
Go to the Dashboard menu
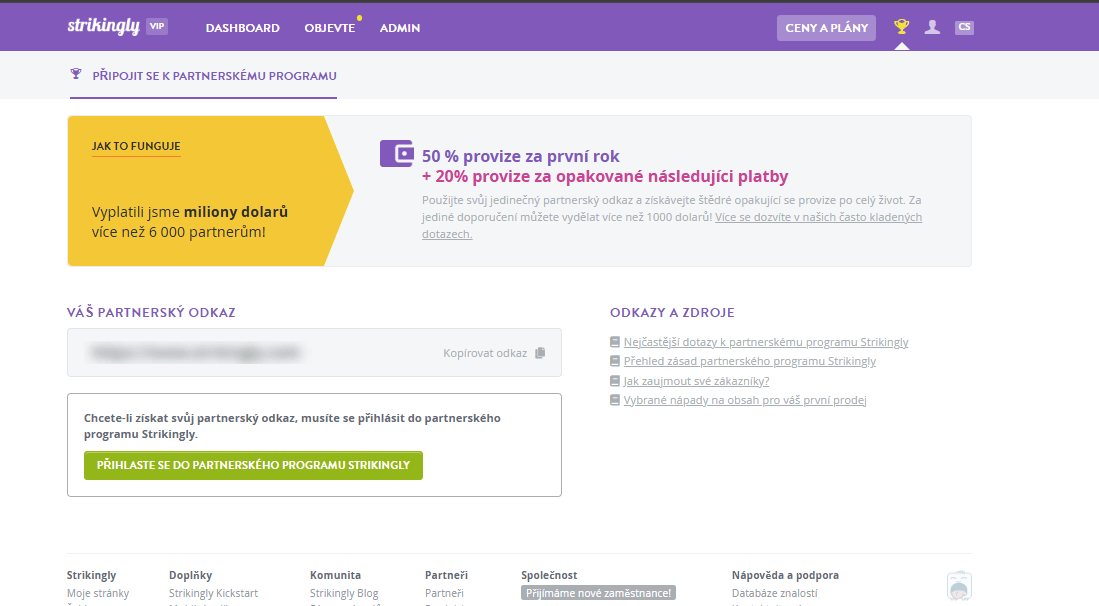[243, 28]
